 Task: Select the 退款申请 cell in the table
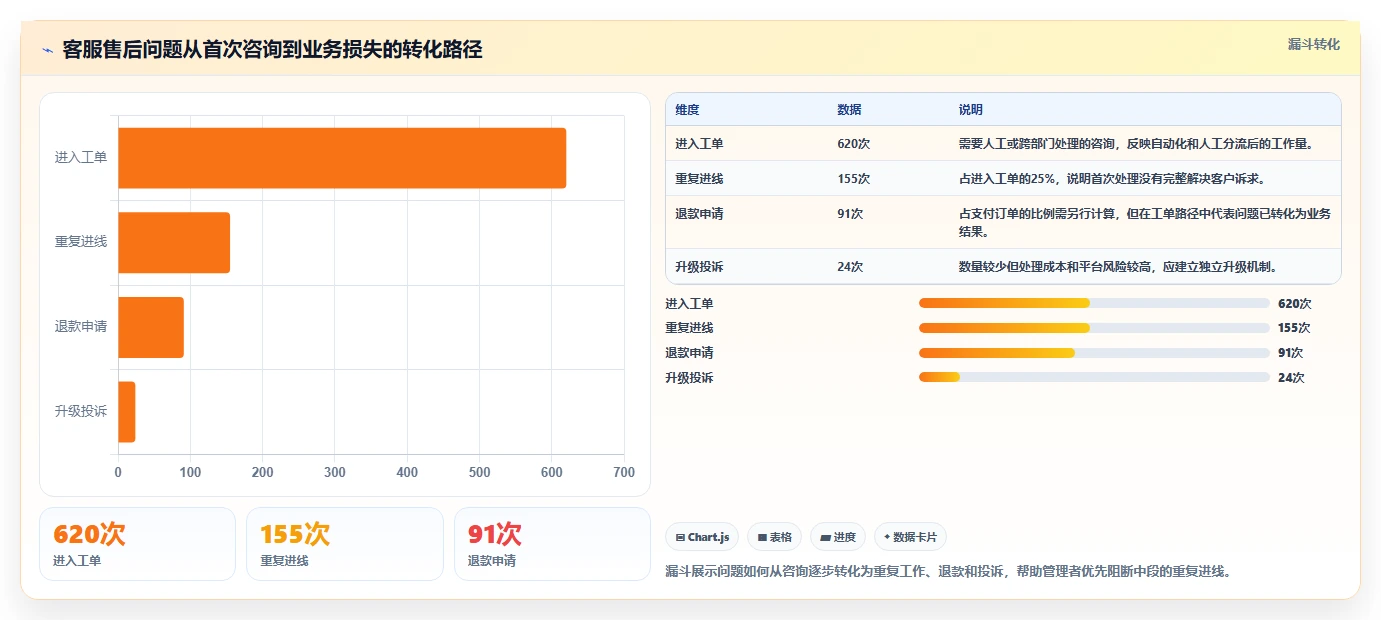tap(699, 213)
